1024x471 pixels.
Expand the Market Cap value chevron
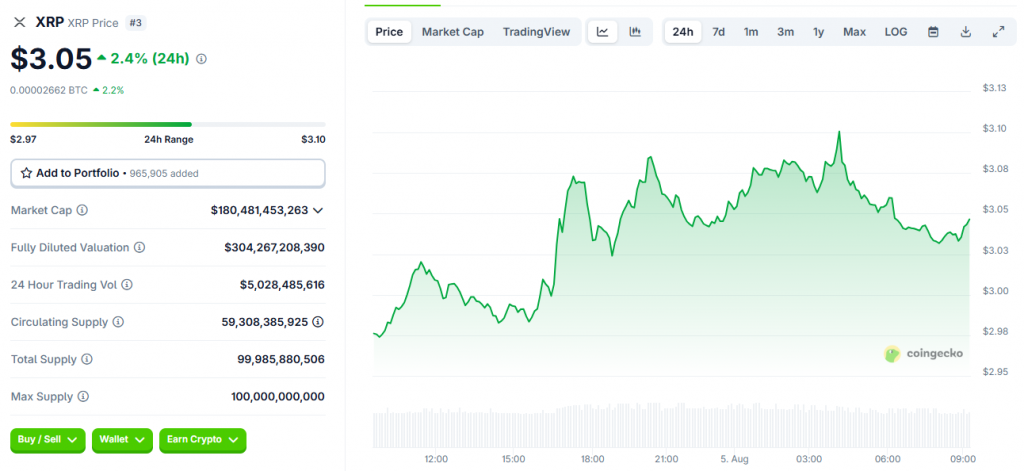point(318,210)
